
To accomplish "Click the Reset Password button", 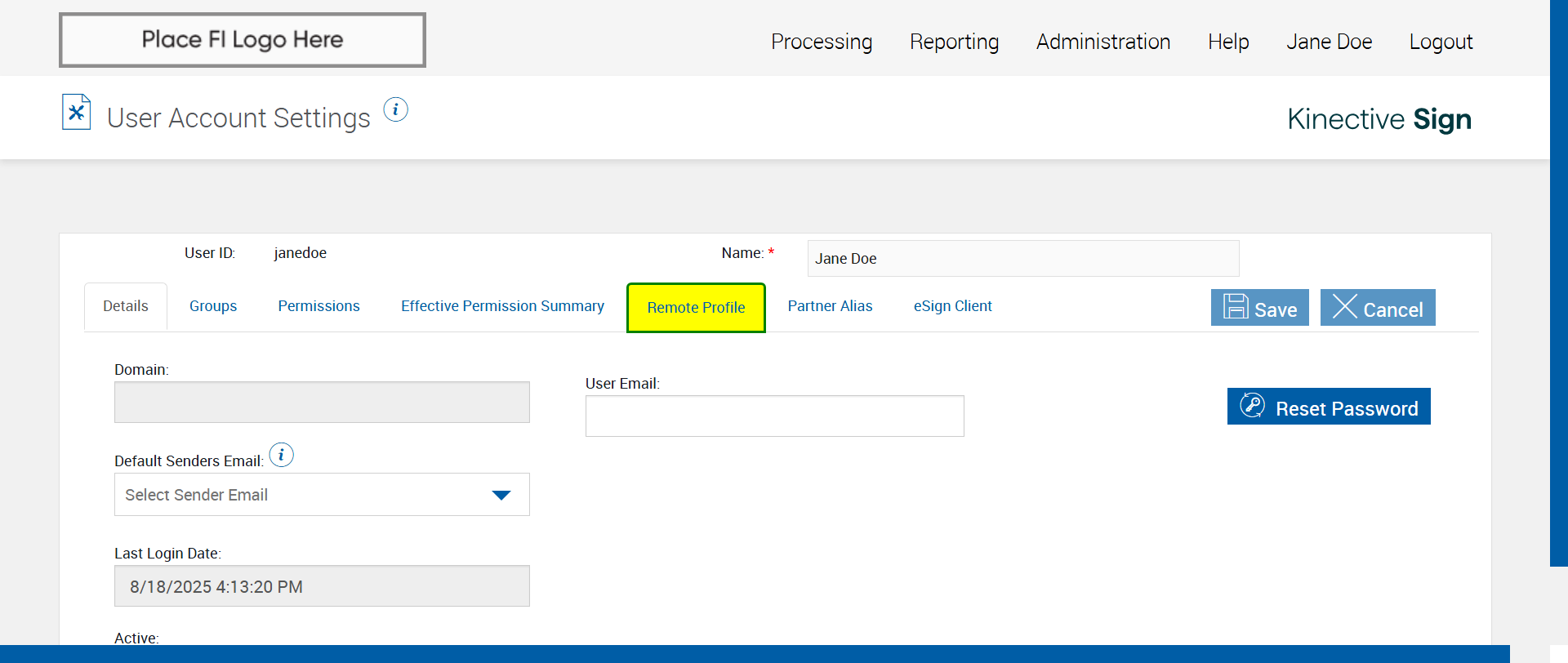I will click(x=1328, y=407).
